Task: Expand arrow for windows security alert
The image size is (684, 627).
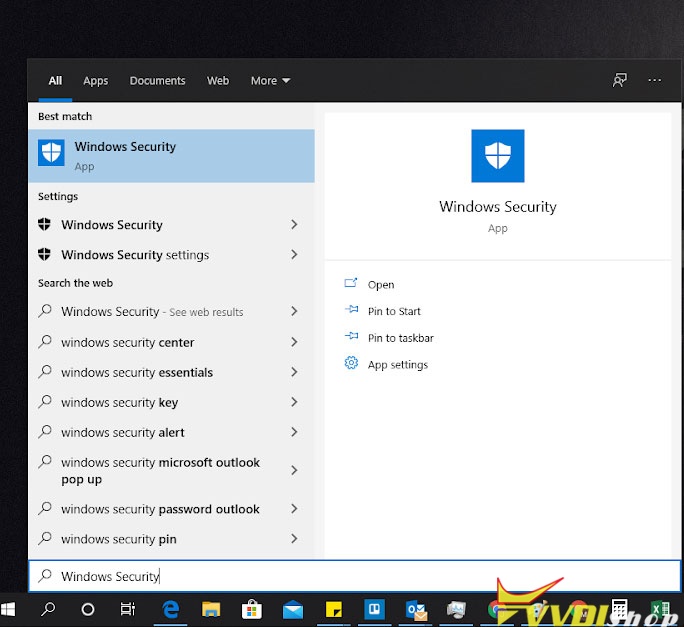Action: 294,432
